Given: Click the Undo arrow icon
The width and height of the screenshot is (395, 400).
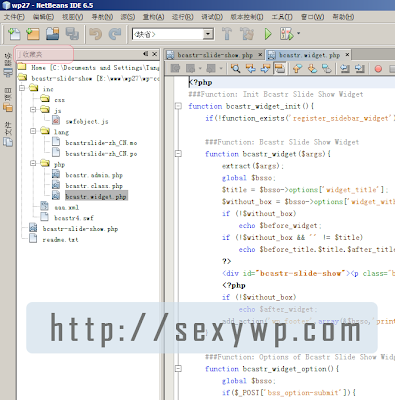Looking at the screenshot, I should (x=96, y=34).
